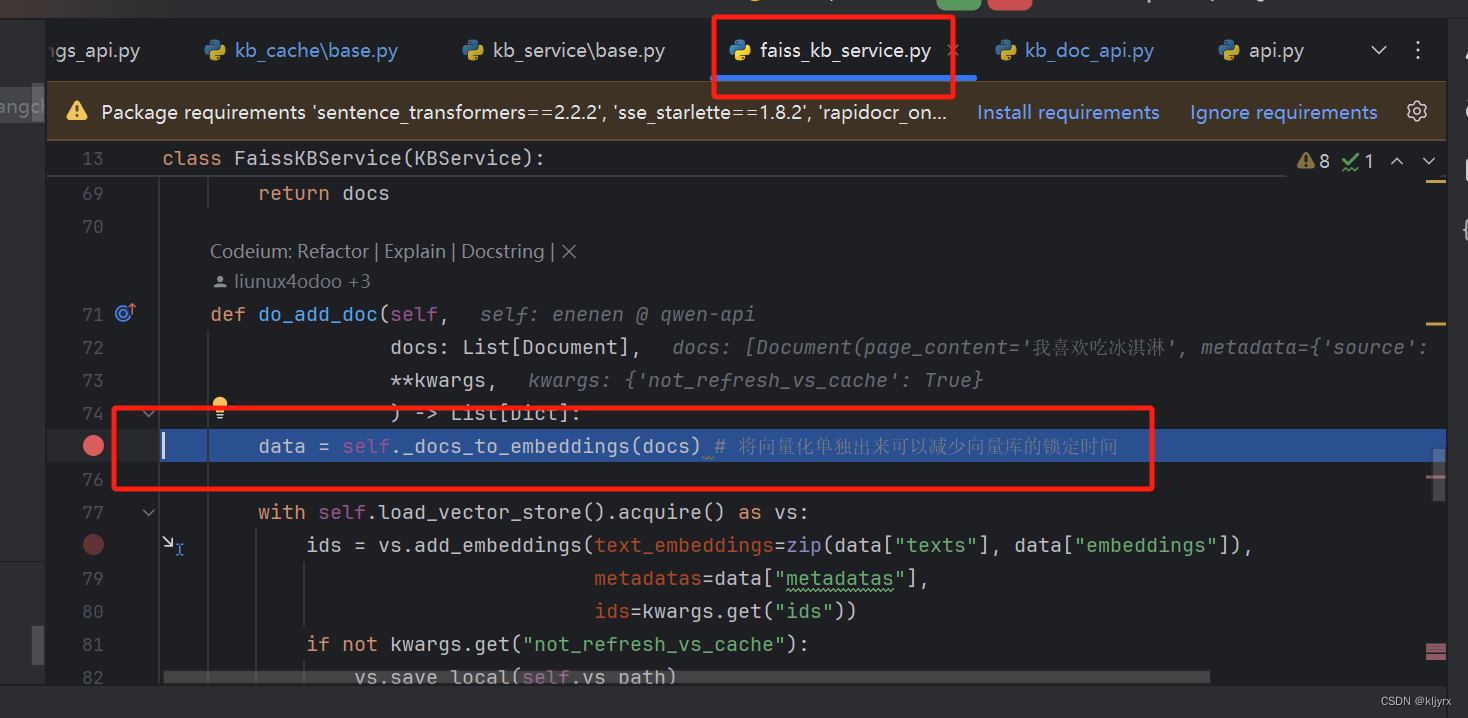Click the Ignore requirements link

1283,112
